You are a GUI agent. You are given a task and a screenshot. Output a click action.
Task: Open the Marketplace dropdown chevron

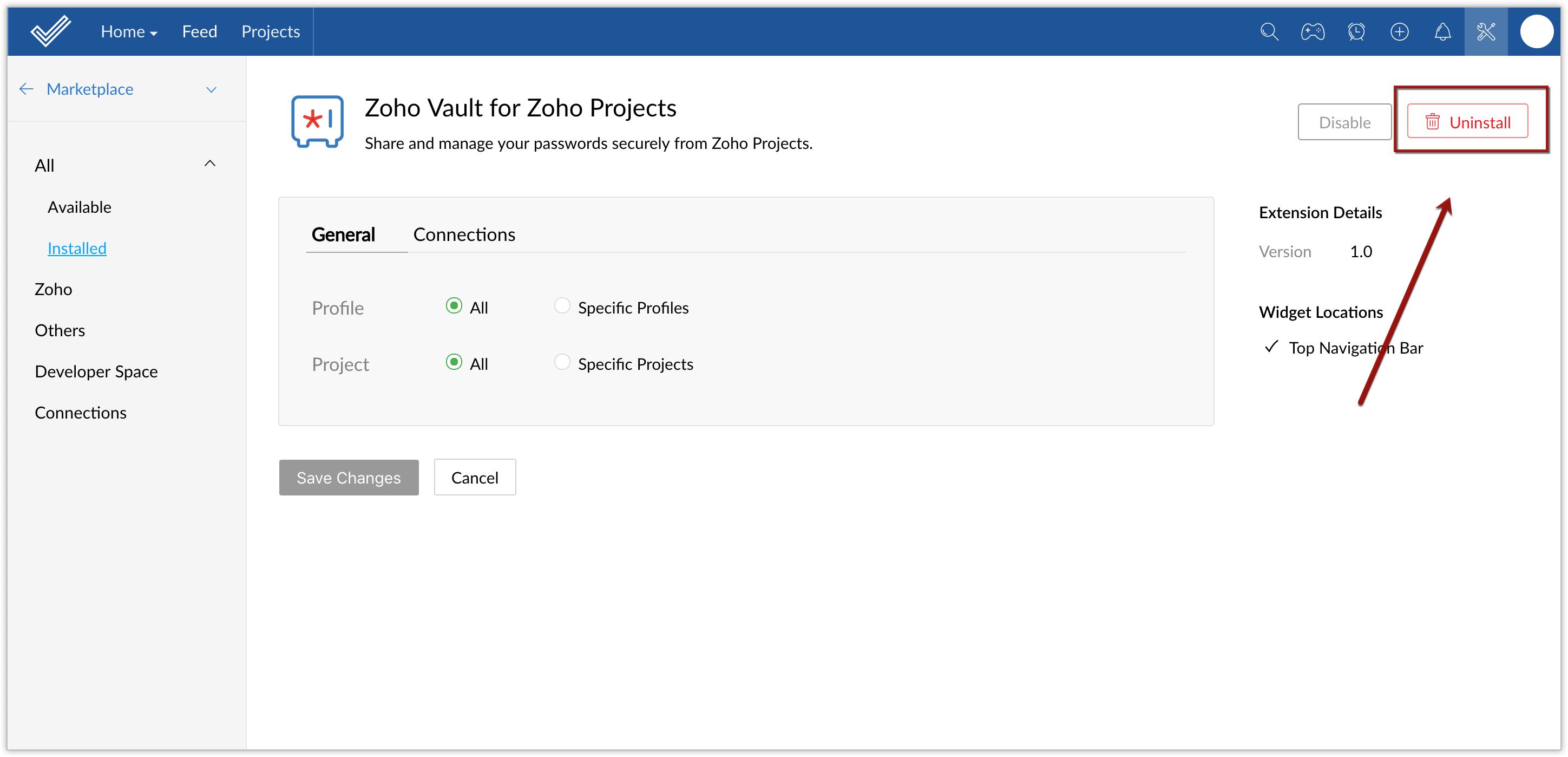click(211, 89)
